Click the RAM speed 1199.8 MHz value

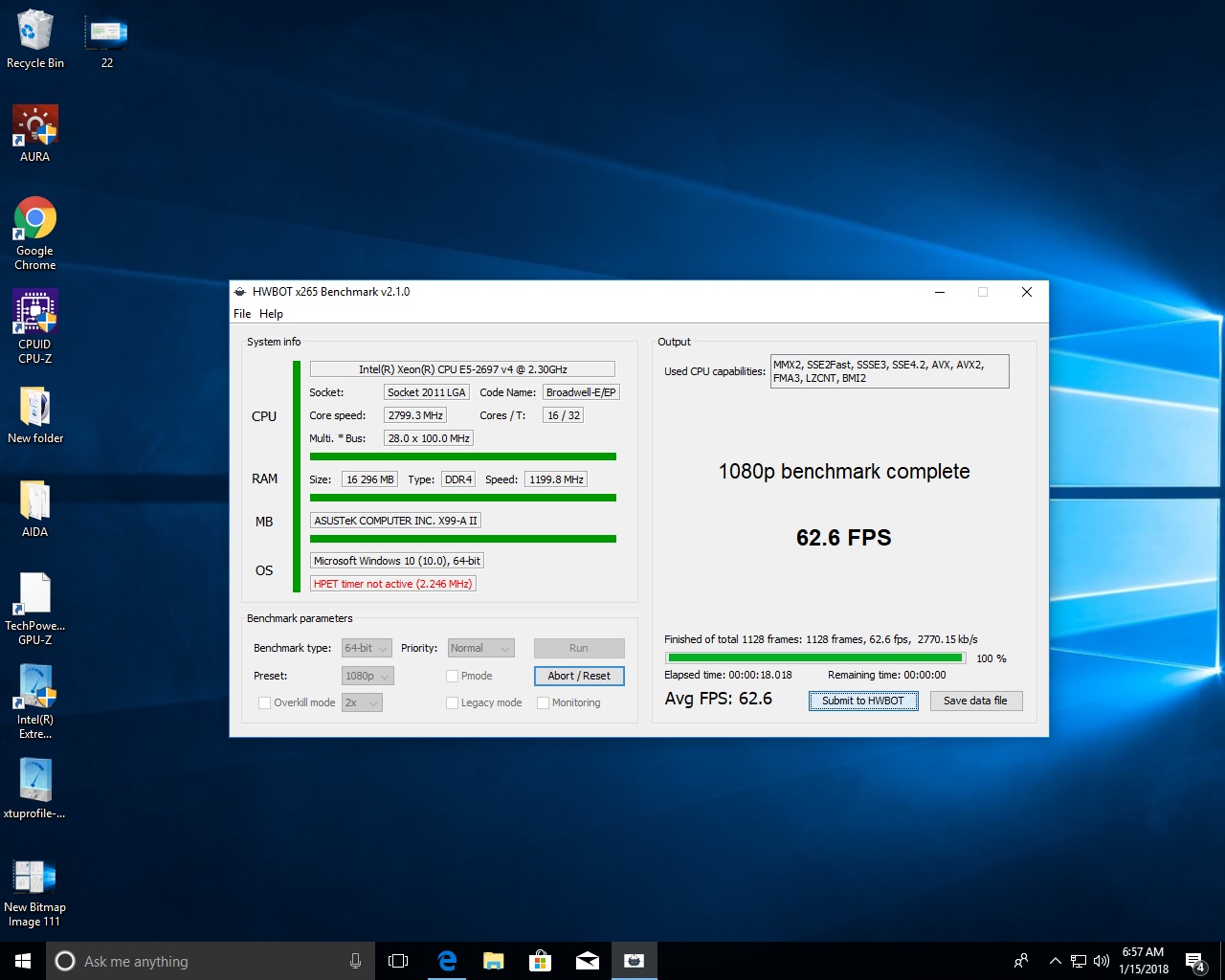(x=556, y=479)
